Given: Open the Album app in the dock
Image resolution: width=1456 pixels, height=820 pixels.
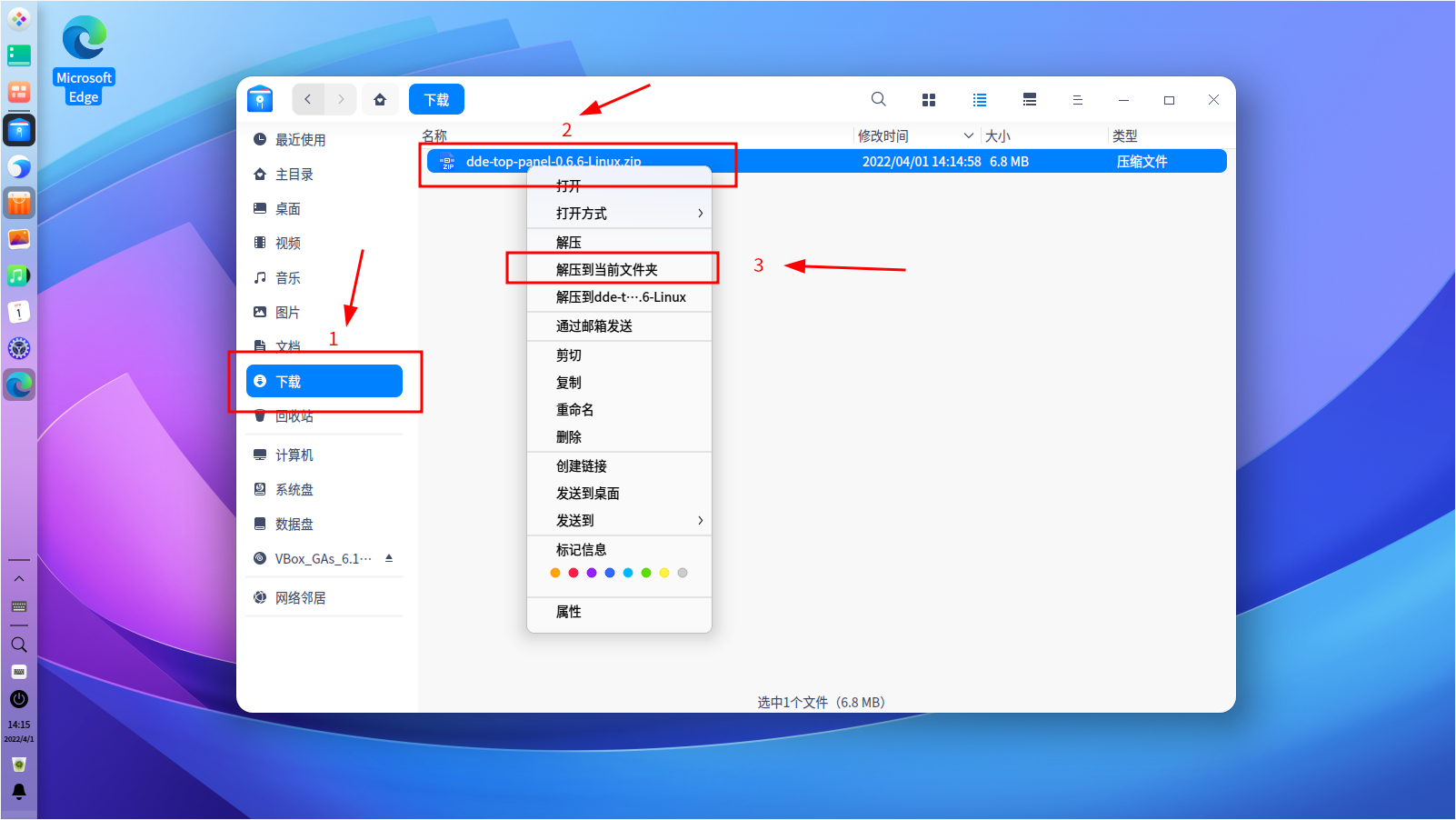Looking at the screenshot, I should [x=19, y=239].
